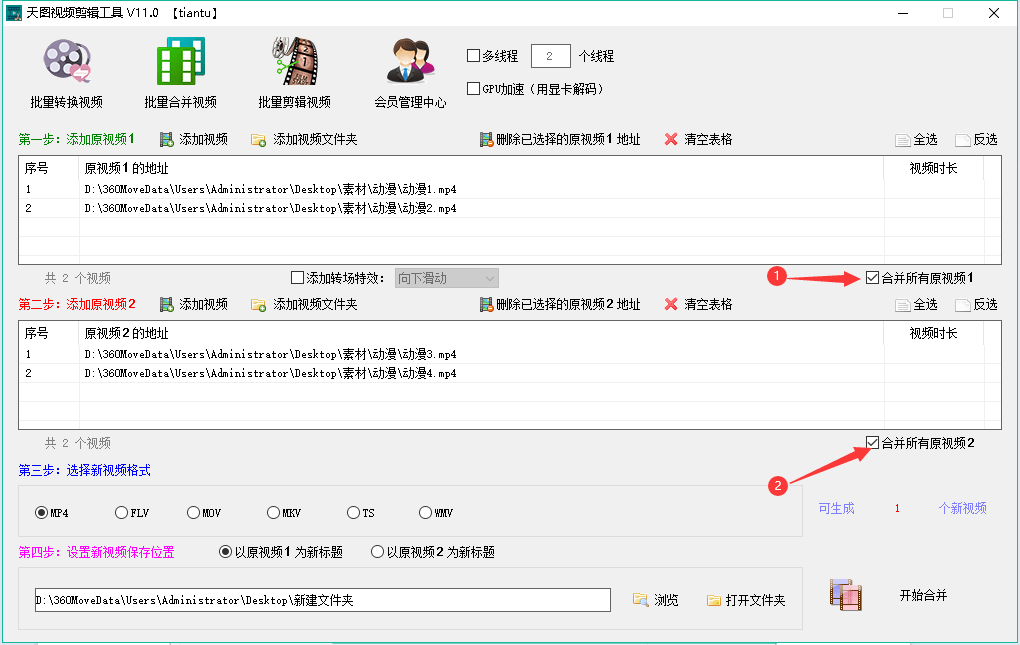
Task: Enable GPU加速 checkbox
Action: pyautogui.click(x=474, y=88)
